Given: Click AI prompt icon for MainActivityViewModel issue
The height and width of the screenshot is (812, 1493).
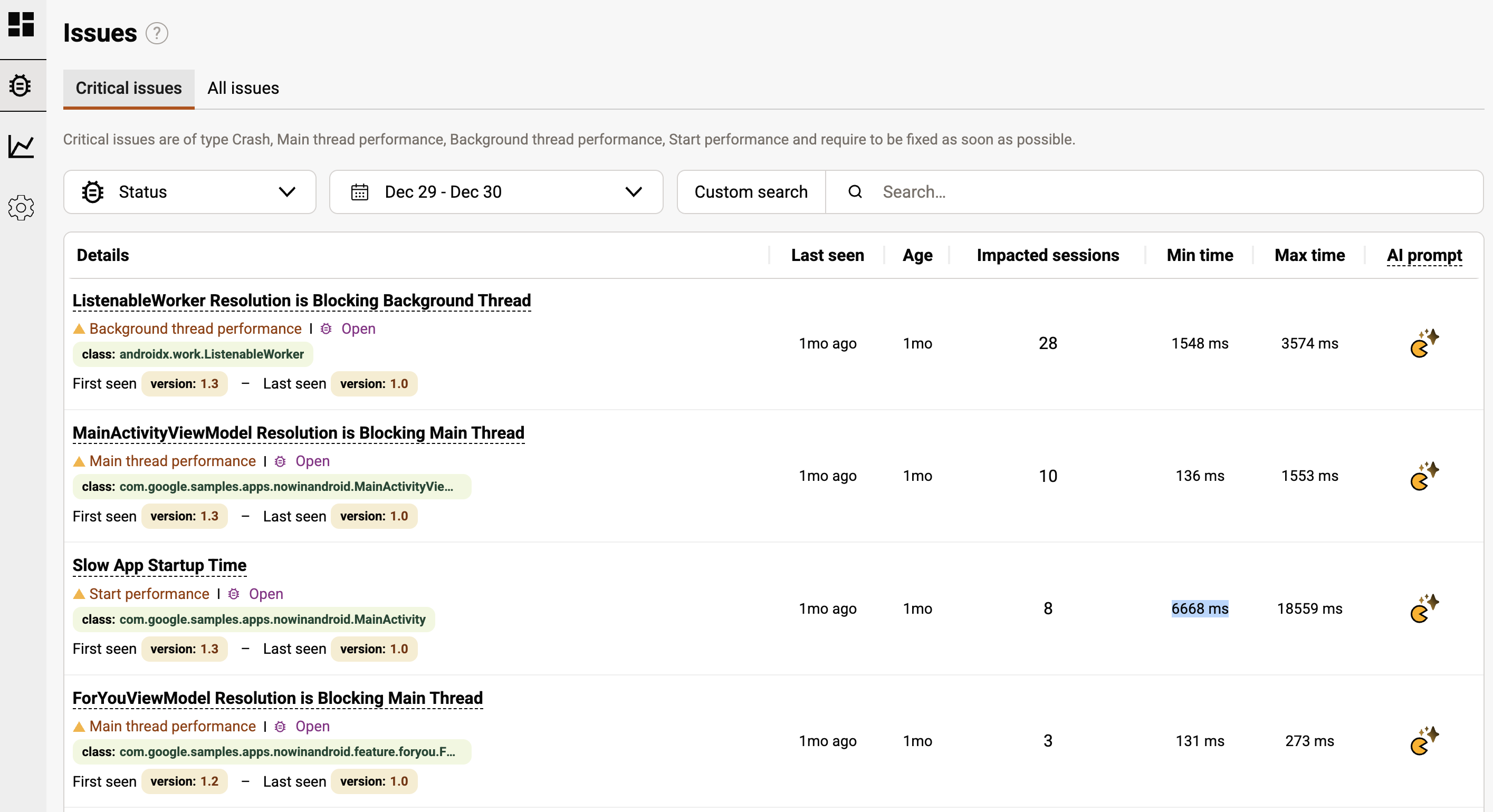Looking at the screenshot, I should tap(1424, 476).
